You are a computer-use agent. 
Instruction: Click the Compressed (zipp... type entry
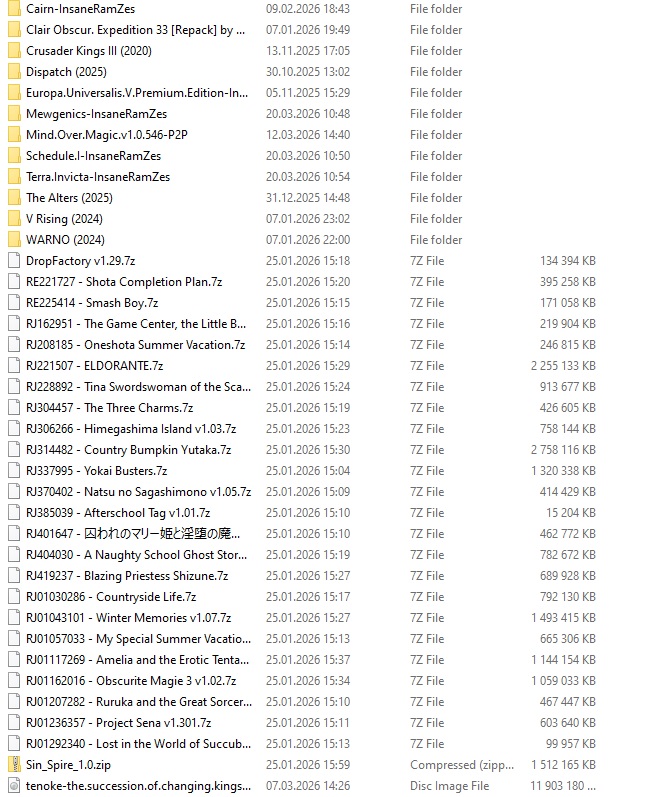click(x=462, y=764)
